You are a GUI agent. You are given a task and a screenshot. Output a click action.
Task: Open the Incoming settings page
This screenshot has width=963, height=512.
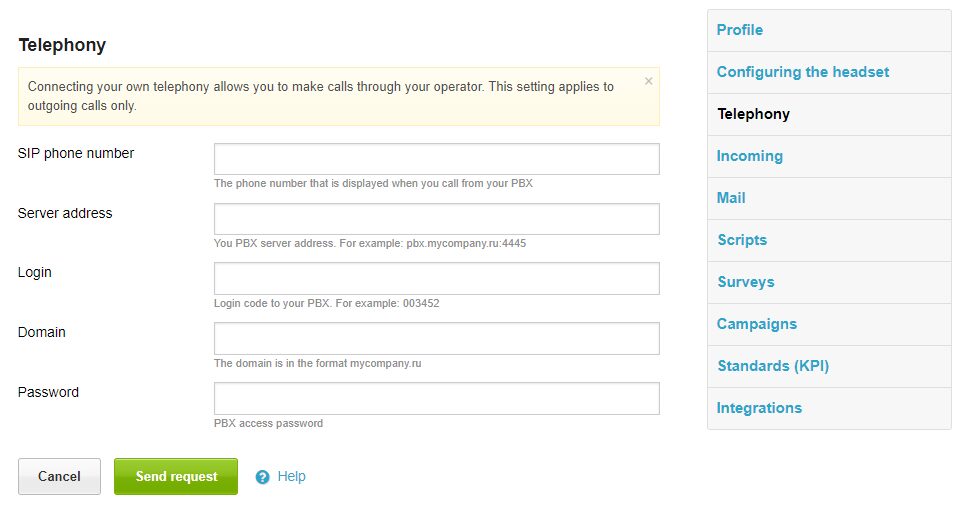click(749, 156)
